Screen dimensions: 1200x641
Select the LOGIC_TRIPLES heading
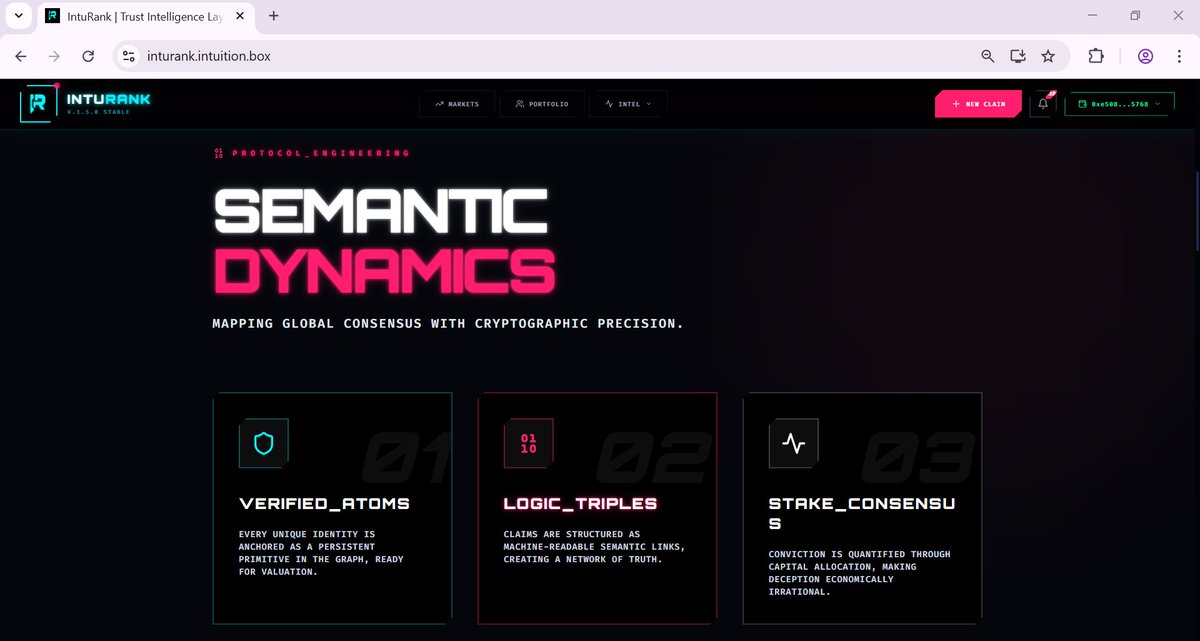point(581,504)
